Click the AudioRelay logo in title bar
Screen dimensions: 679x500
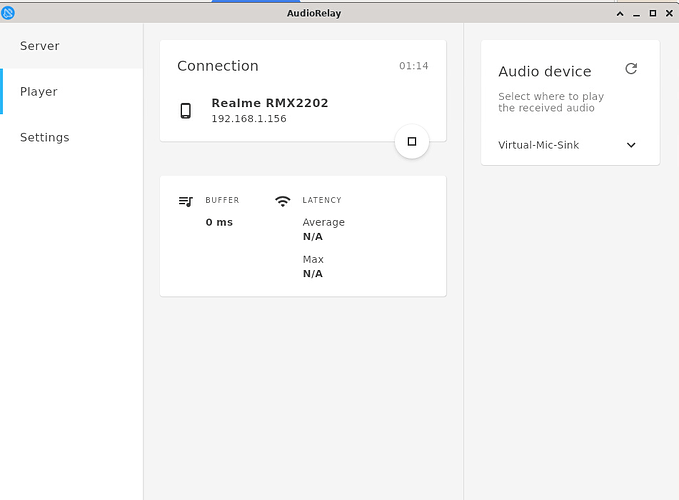click(8, 13)
